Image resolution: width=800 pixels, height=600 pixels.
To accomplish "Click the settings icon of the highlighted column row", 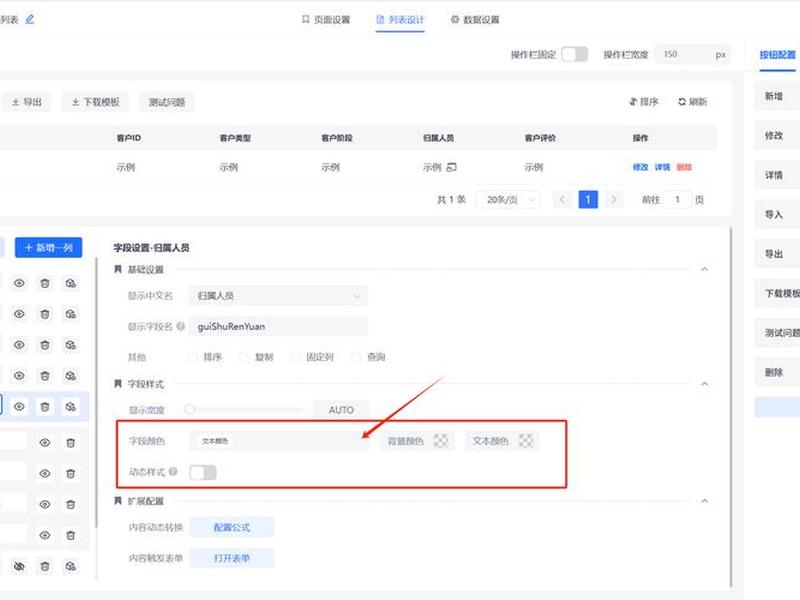I will click(70, 407).
